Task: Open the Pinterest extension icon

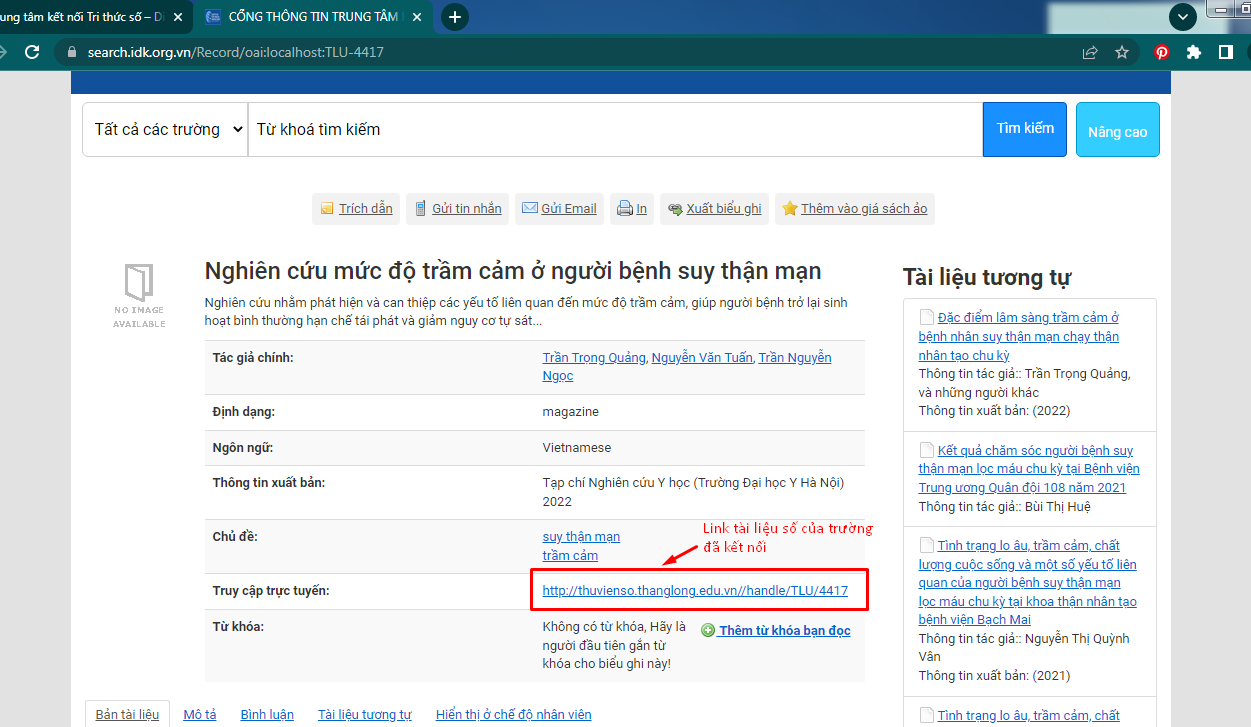Action: [1162, 52]
